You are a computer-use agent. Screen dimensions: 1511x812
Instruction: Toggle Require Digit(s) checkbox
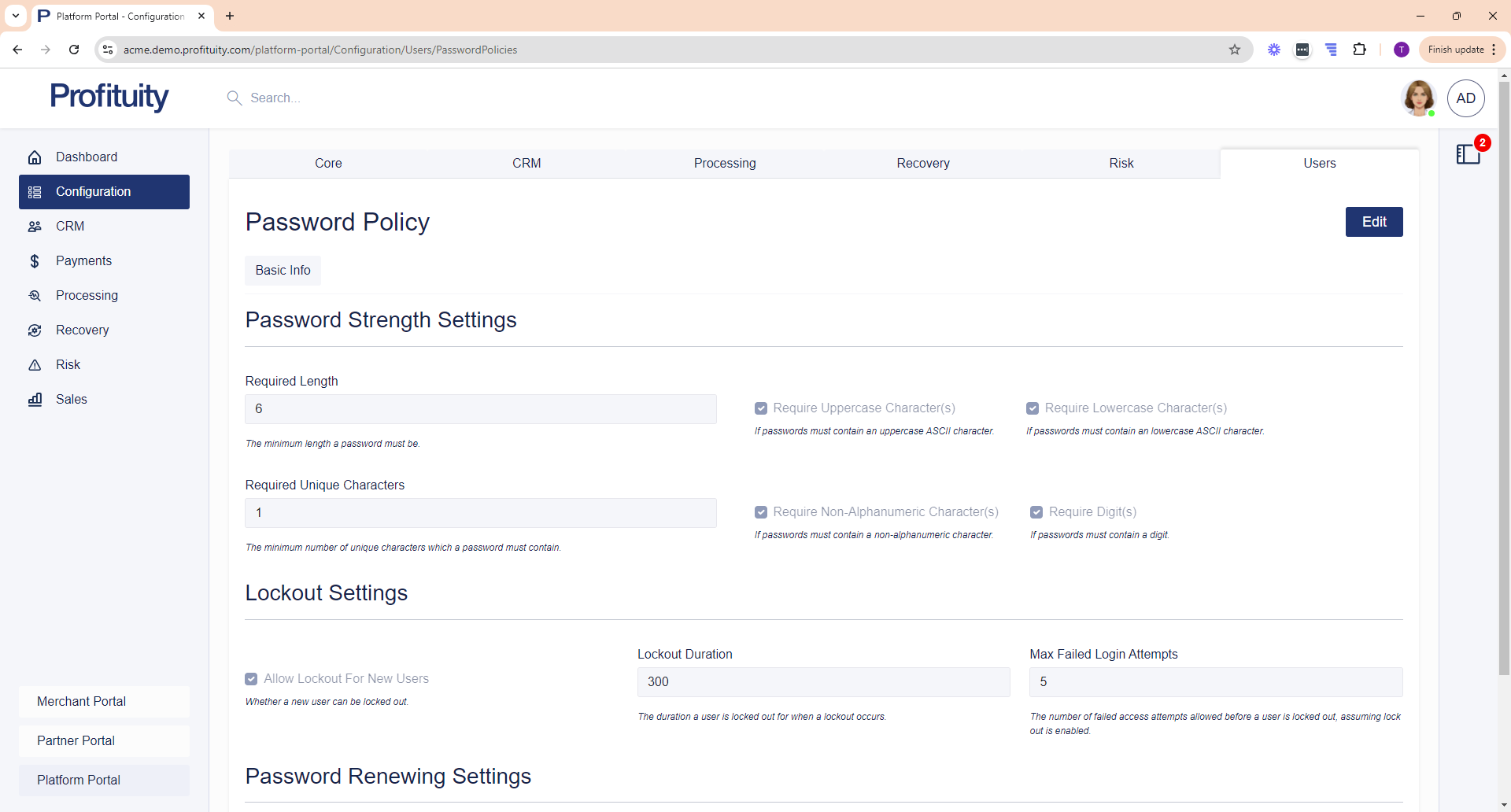coord(1036,512)
